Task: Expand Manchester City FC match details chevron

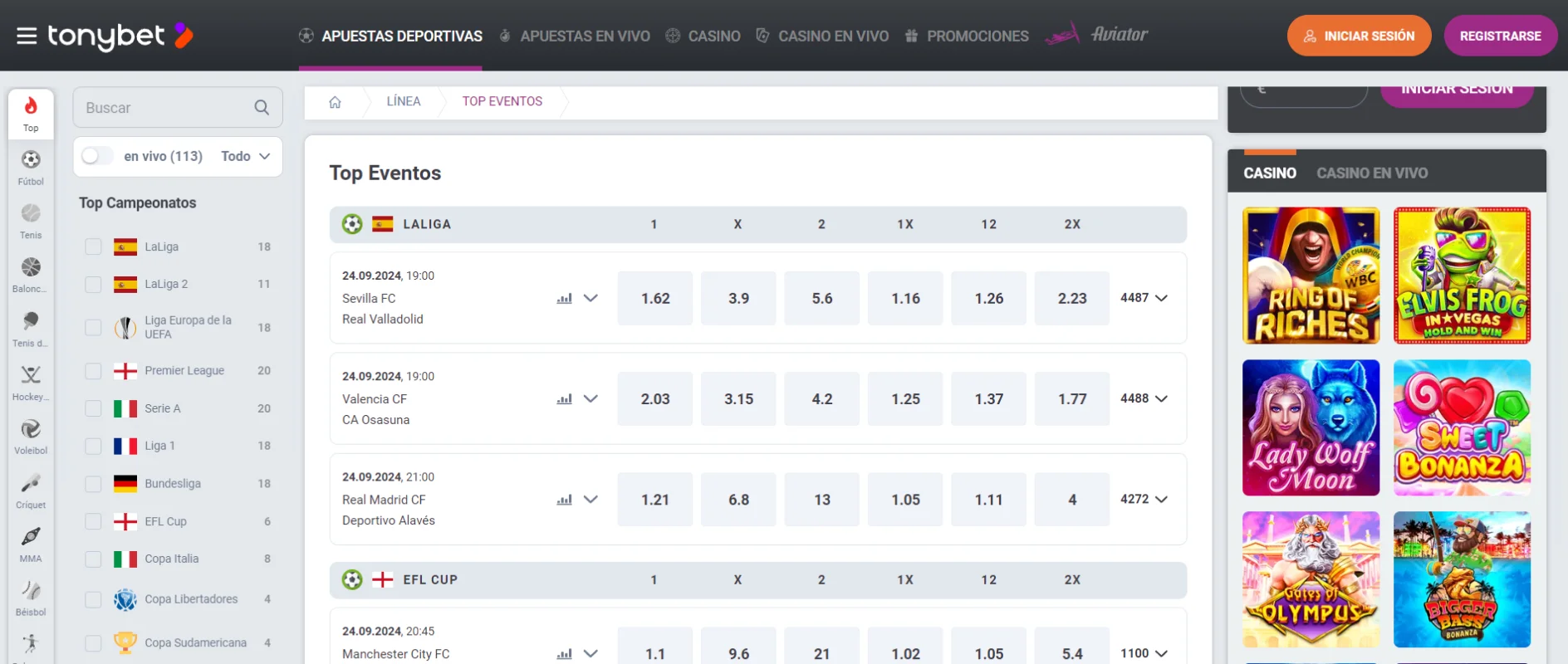Action: tap(590, 654)
